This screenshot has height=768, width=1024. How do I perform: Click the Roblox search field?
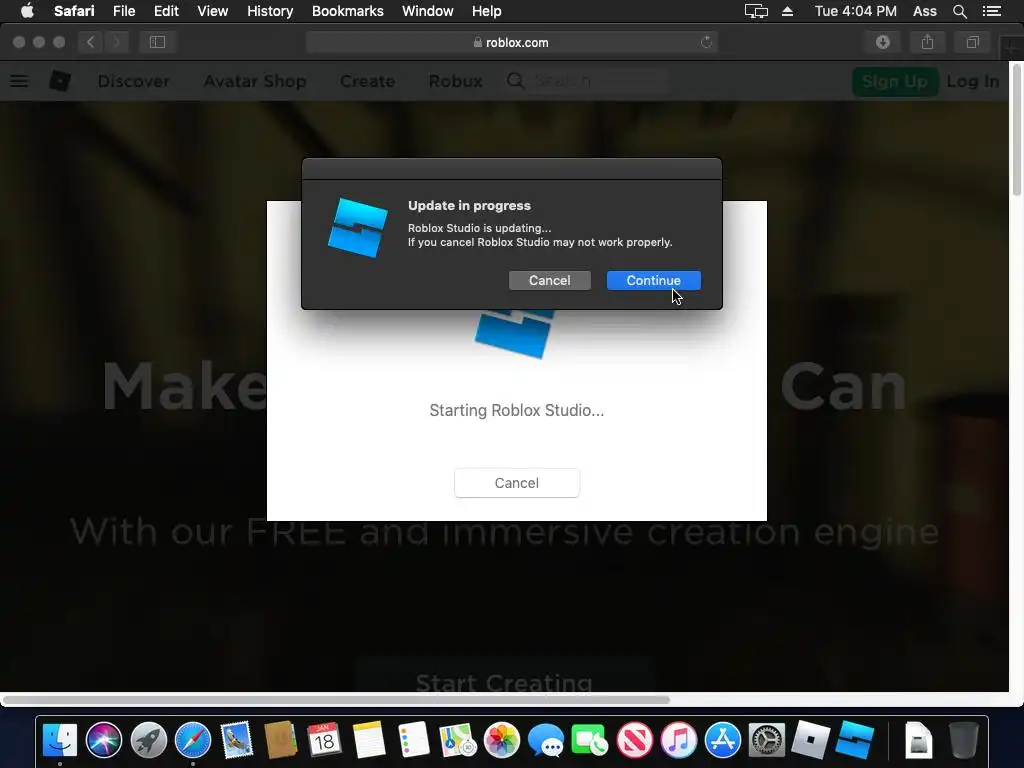click(598, 81)
